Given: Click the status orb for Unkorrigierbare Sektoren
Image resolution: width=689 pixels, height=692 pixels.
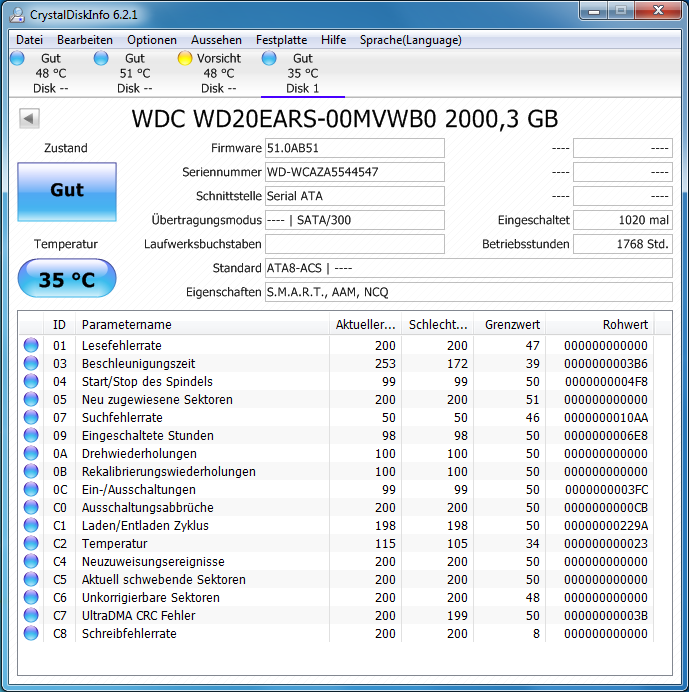Looking at the screenshot, I should [31, 597].
